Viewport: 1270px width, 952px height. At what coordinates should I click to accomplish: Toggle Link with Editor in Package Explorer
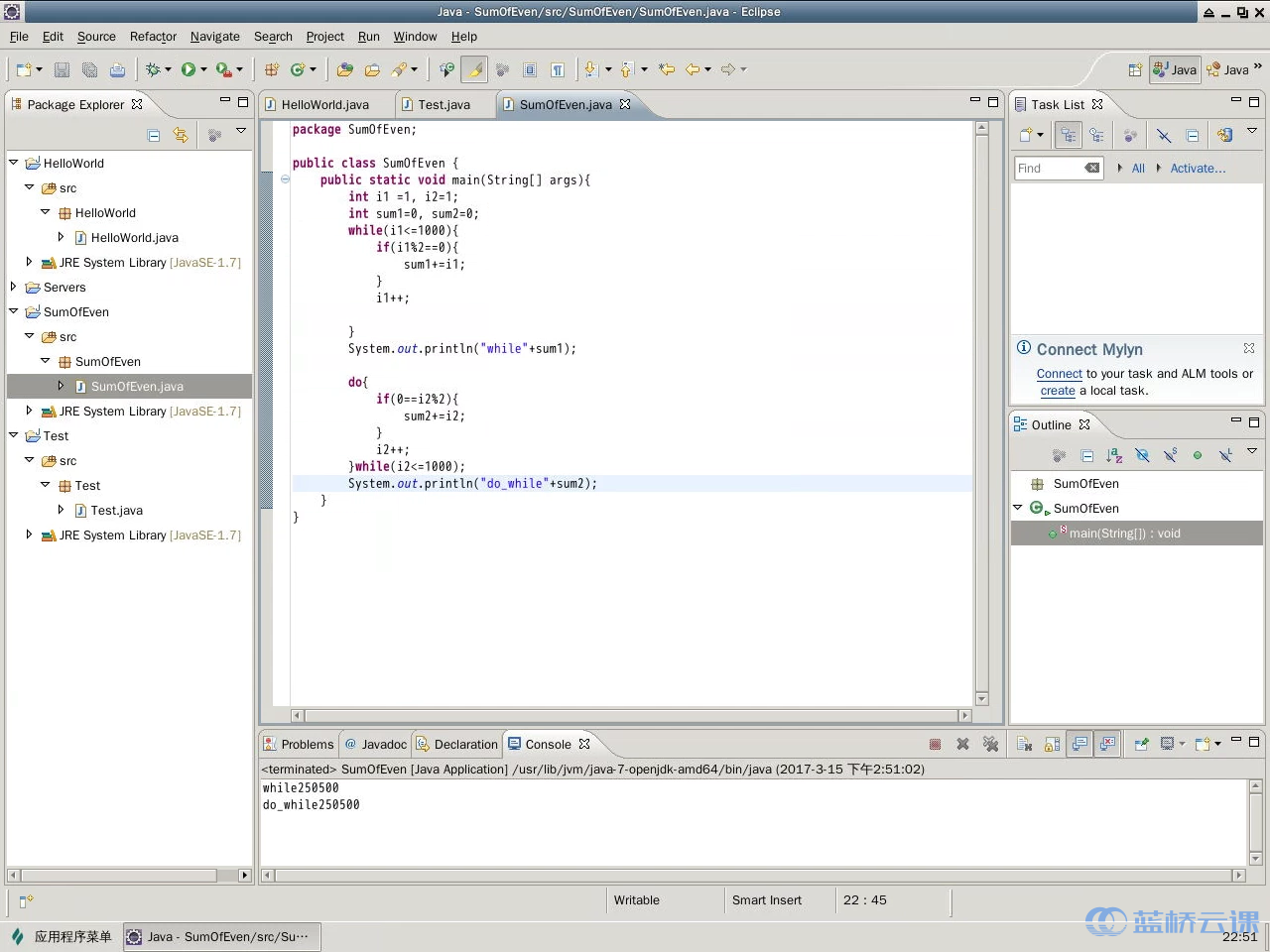point(180,135)
